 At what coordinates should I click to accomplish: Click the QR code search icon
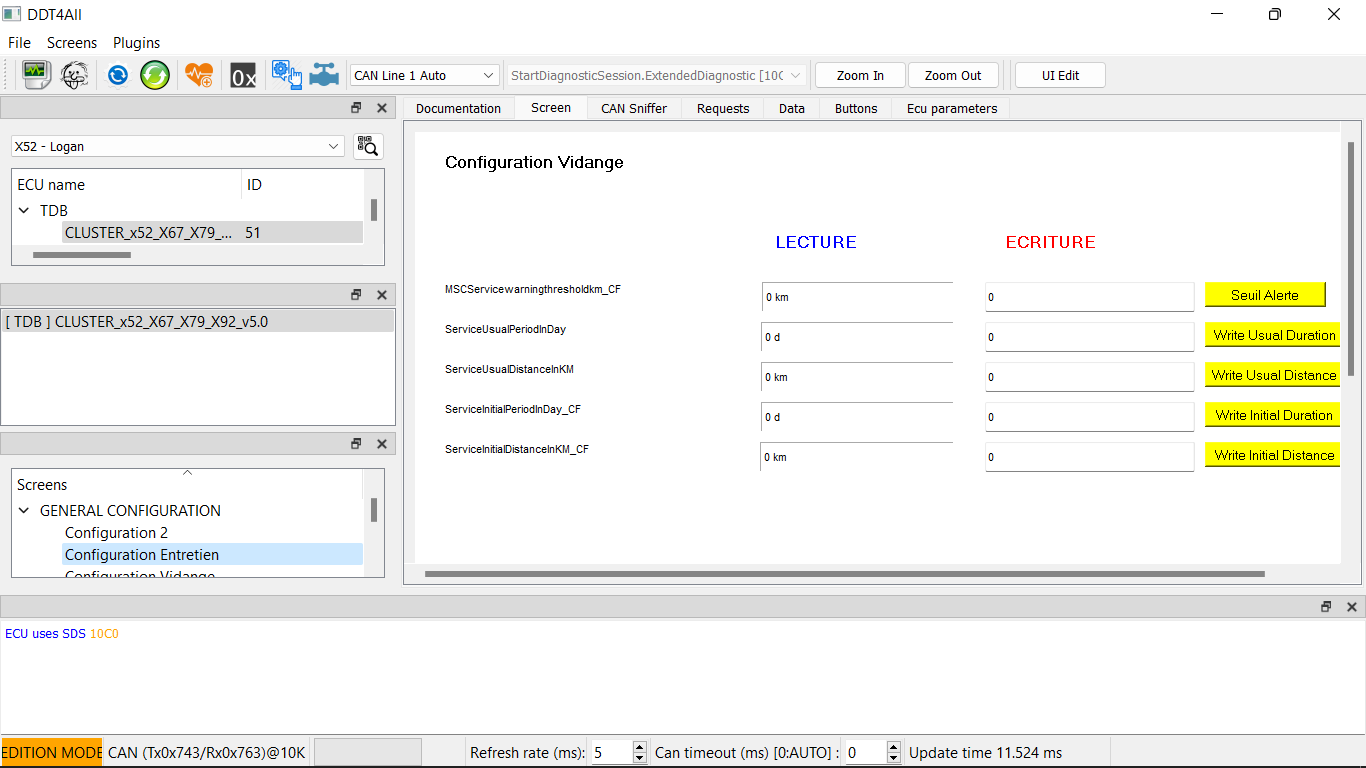pyautogui.click(x=367, y=145)
